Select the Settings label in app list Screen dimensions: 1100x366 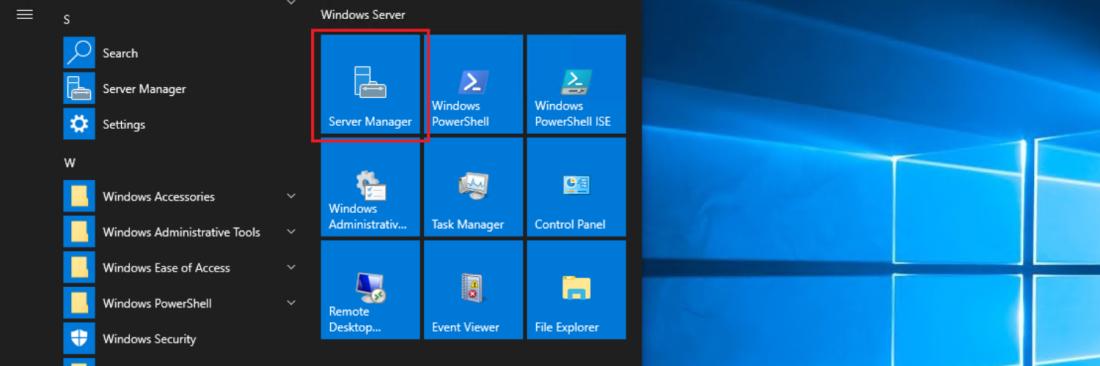coord(123,125)
